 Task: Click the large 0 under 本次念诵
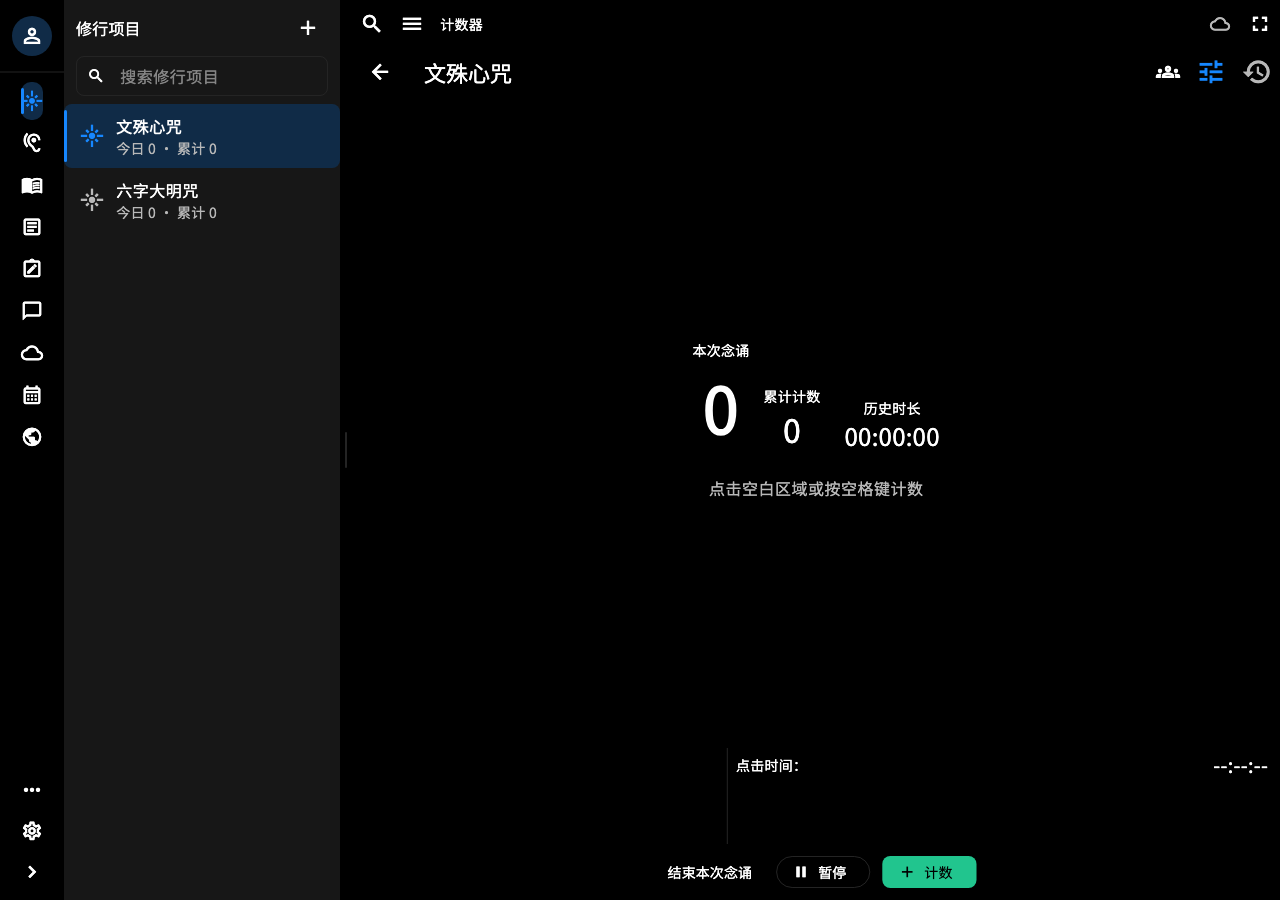pyautogui.click(x=721, y=412)
